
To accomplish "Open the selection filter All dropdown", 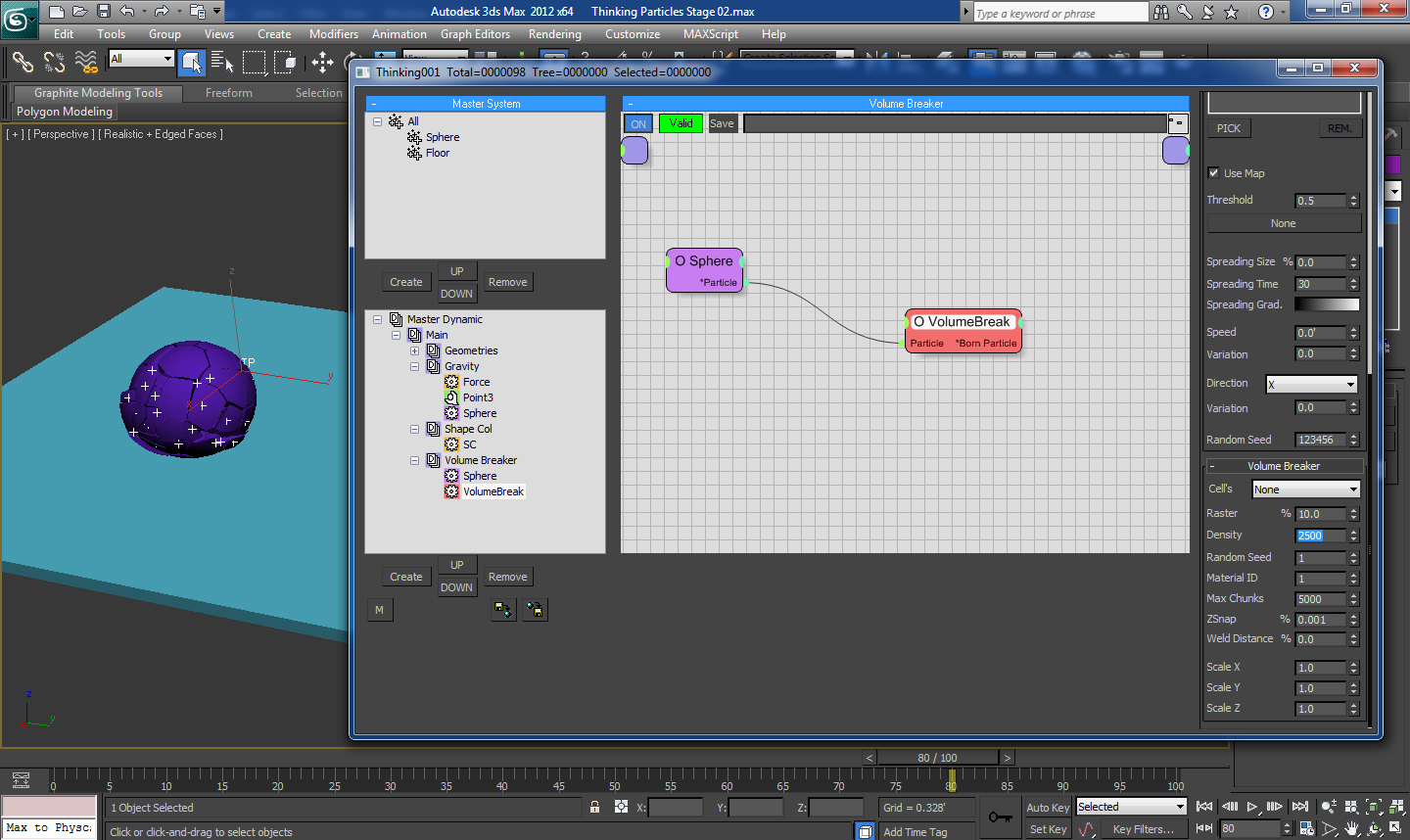I will click(x=141, y=59).
